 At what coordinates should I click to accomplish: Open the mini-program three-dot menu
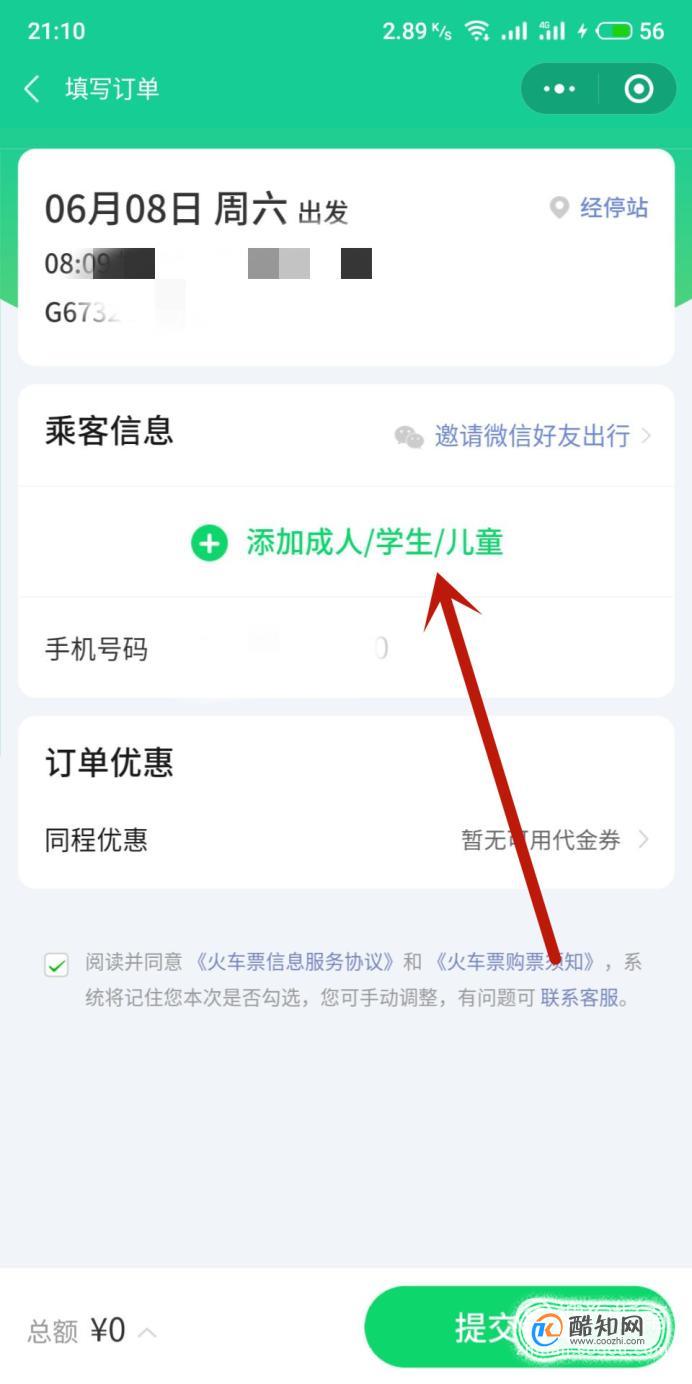(x=559, y=89)
